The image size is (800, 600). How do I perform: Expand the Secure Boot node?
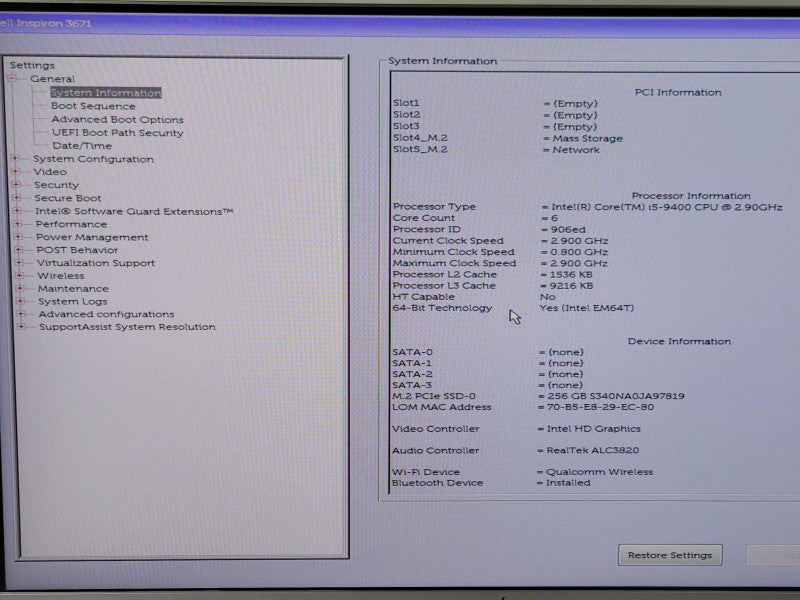[x=16, y=197]
